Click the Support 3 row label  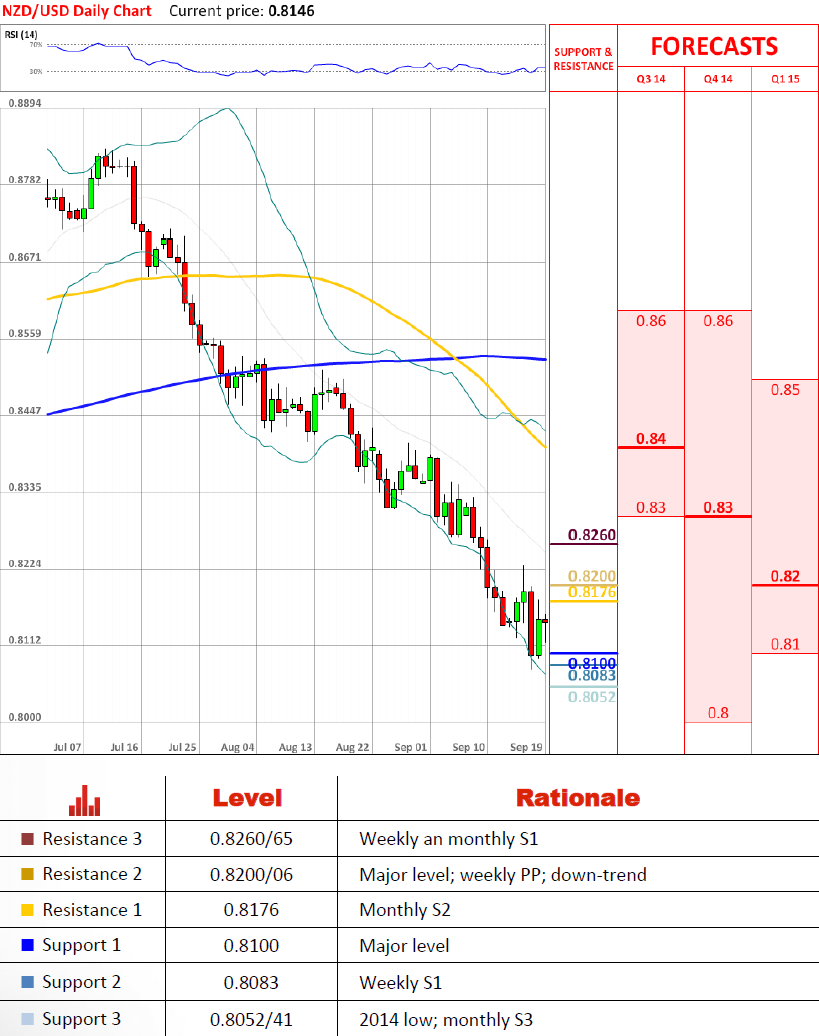[x=81, y=1019]
